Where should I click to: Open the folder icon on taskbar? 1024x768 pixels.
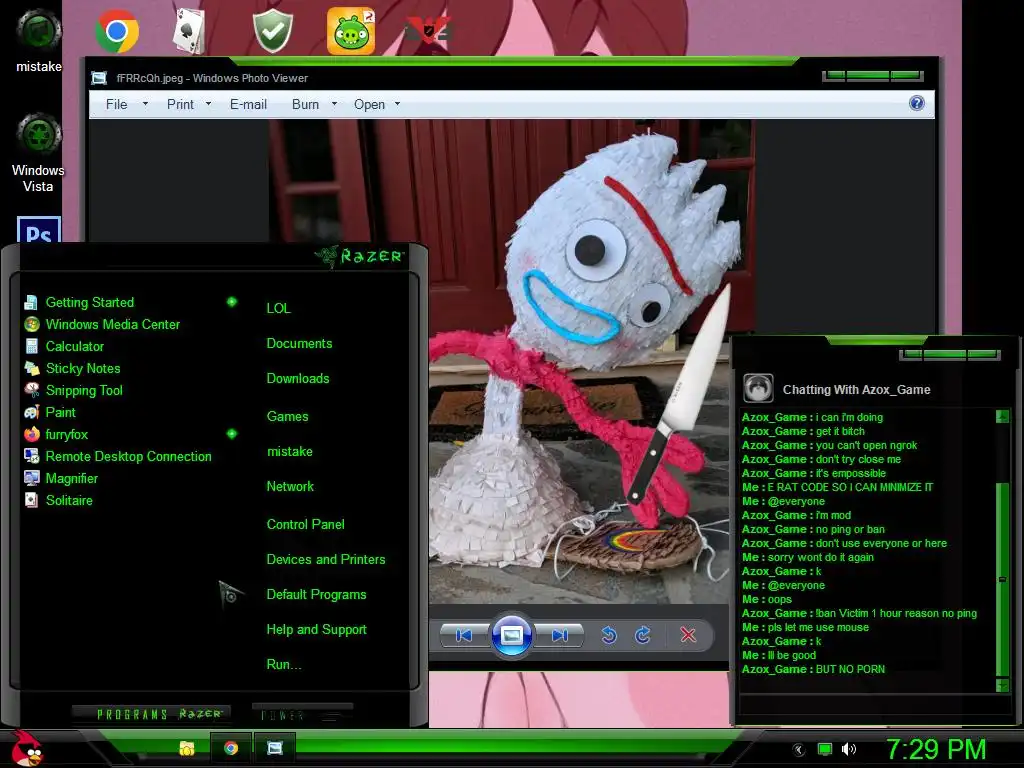pyautogui.click(x=187, y=748)
